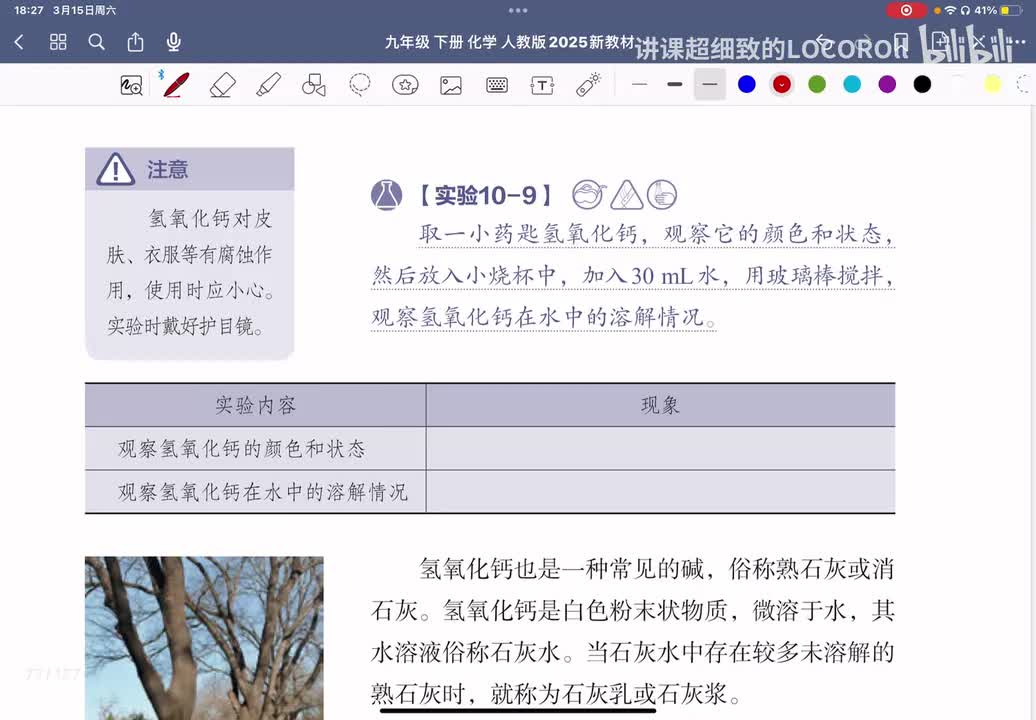Redo the last undone stroke
Image resolution: width=1036 pixels, height=720 pixels.
point(862,41)
